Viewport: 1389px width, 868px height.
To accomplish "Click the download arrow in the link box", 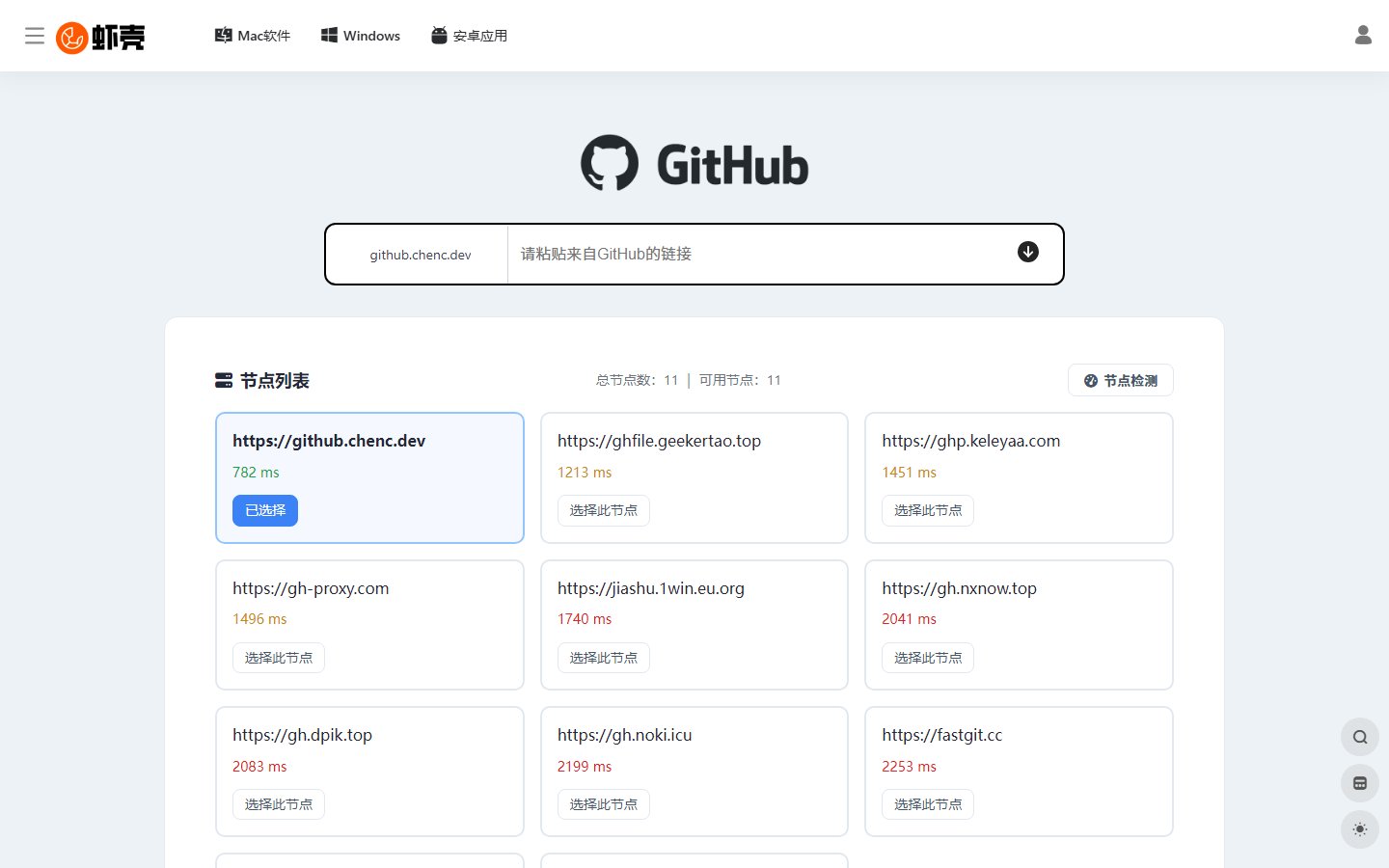I will coord(1028,252).
